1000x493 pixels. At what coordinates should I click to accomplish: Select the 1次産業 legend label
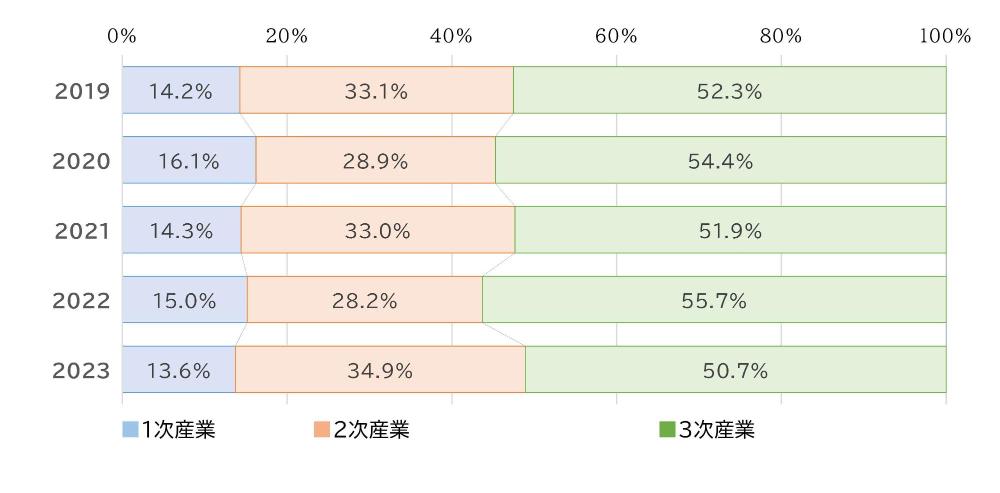[x=178, y=430]
